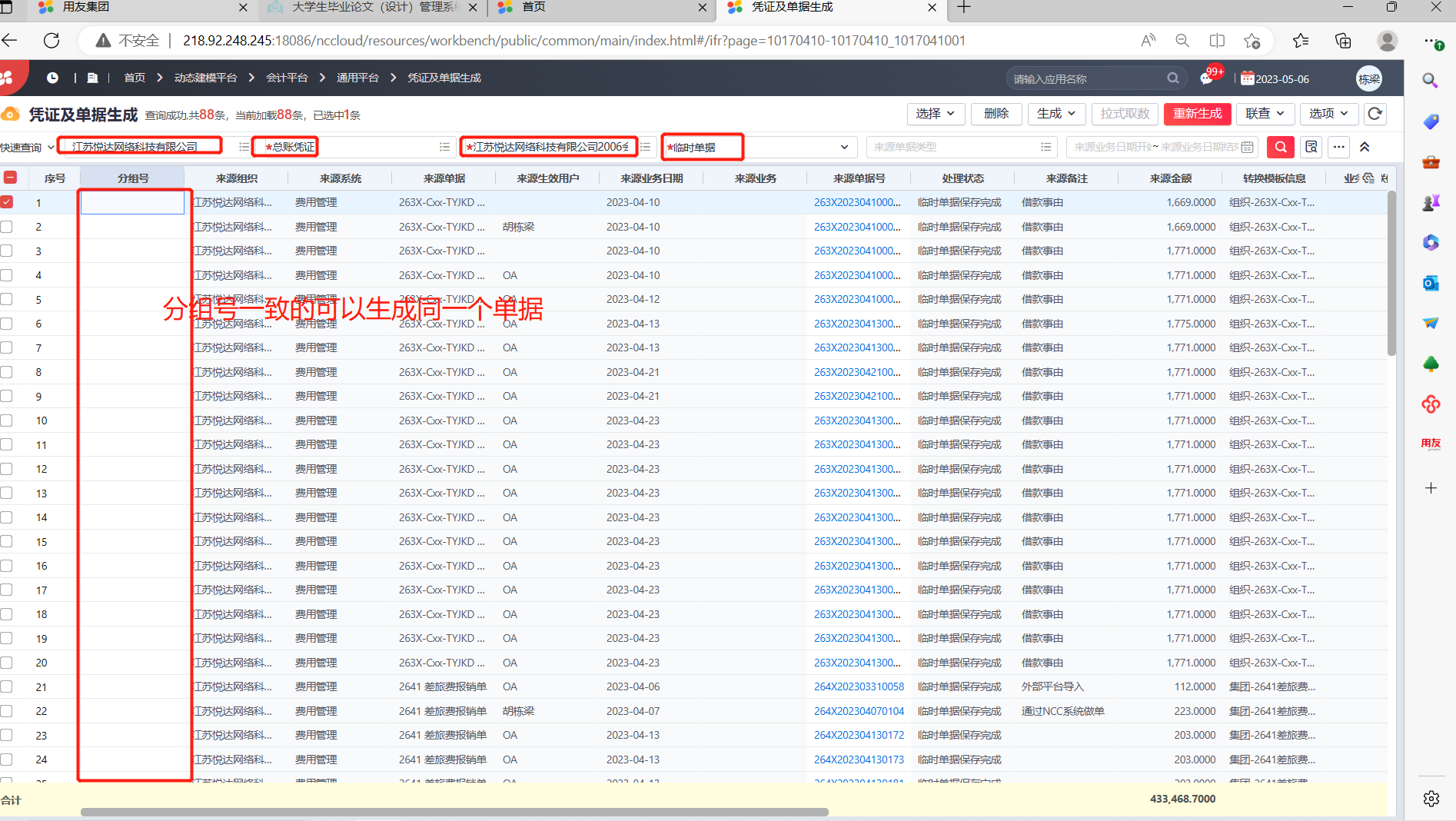Open the Edge sidebar Microsoft 365 icon
The height and width of the screenshot is (821, 1456).
tap(1431, 242)
